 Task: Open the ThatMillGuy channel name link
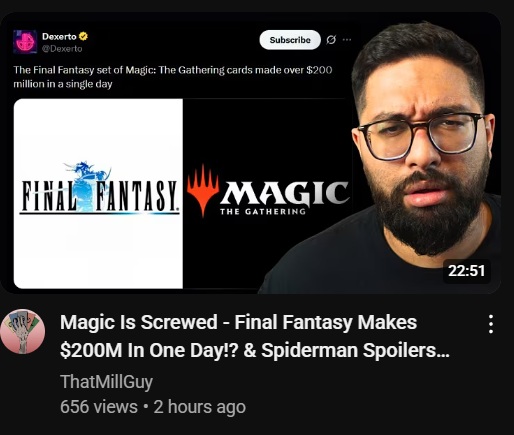tap(106, 382)
